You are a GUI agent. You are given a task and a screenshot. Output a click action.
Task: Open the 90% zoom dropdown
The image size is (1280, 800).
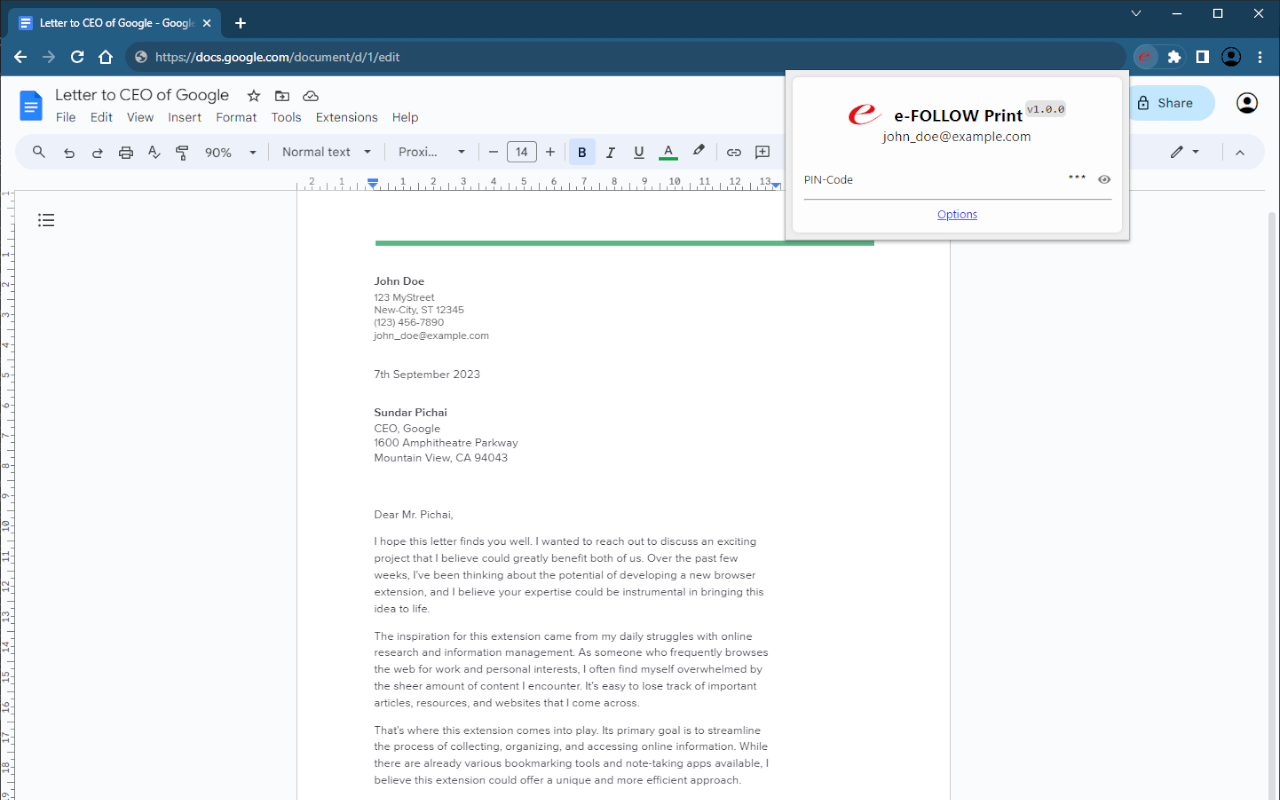pyautogui.click(x=231, y=152)
